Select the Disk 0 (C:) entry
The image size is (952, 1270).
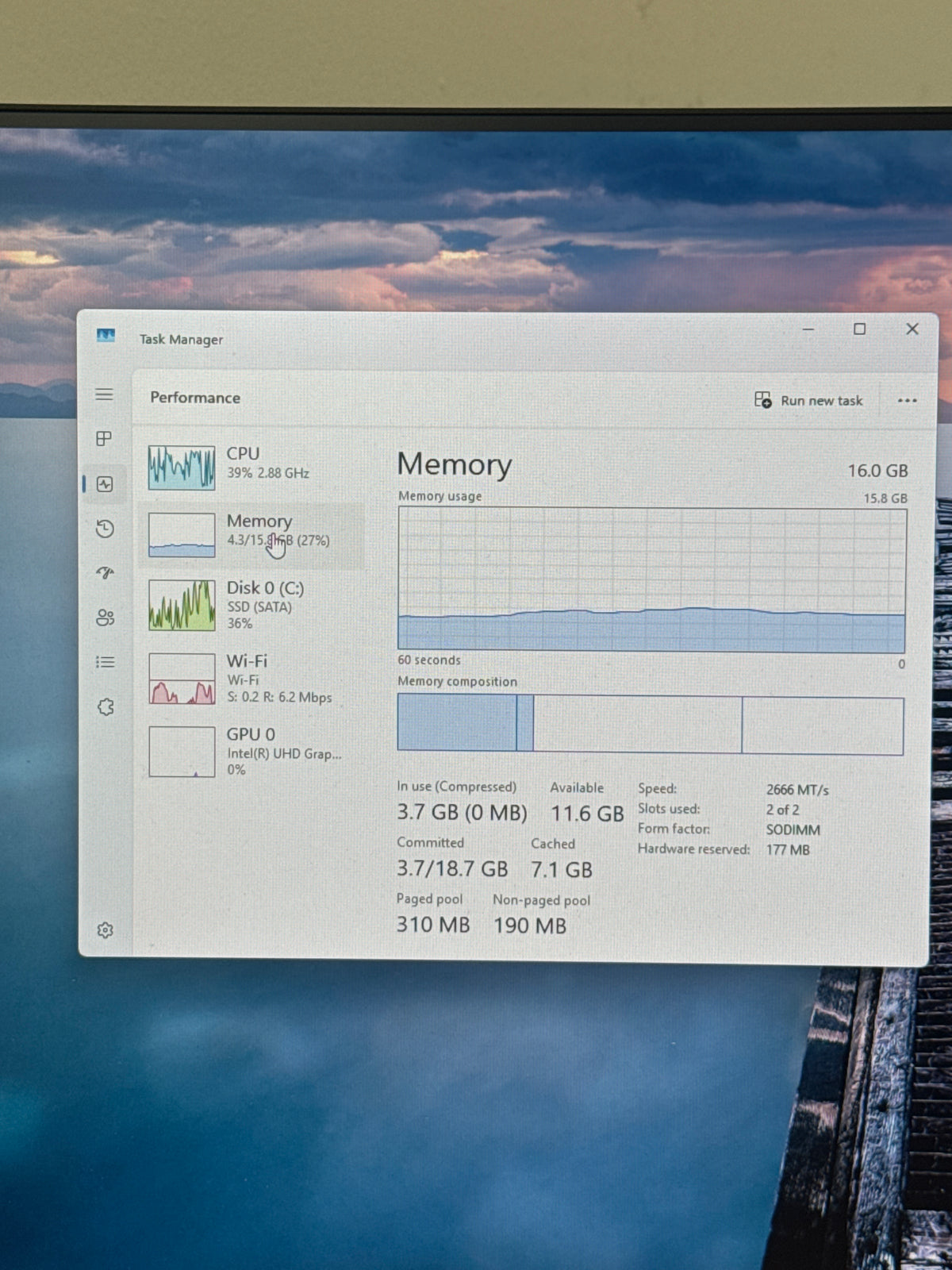click(251, 605)
